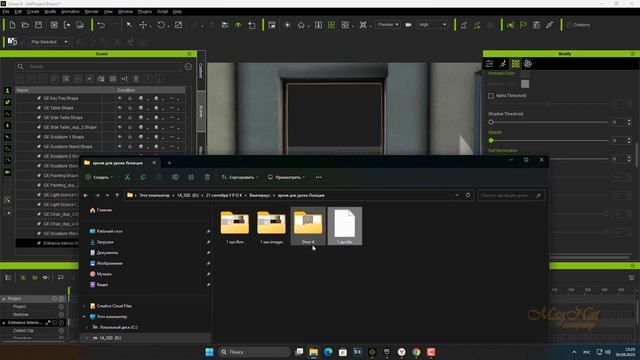
Task: Toggle visibility eye of GE Key Tray Shape
Action: [120, 98]
